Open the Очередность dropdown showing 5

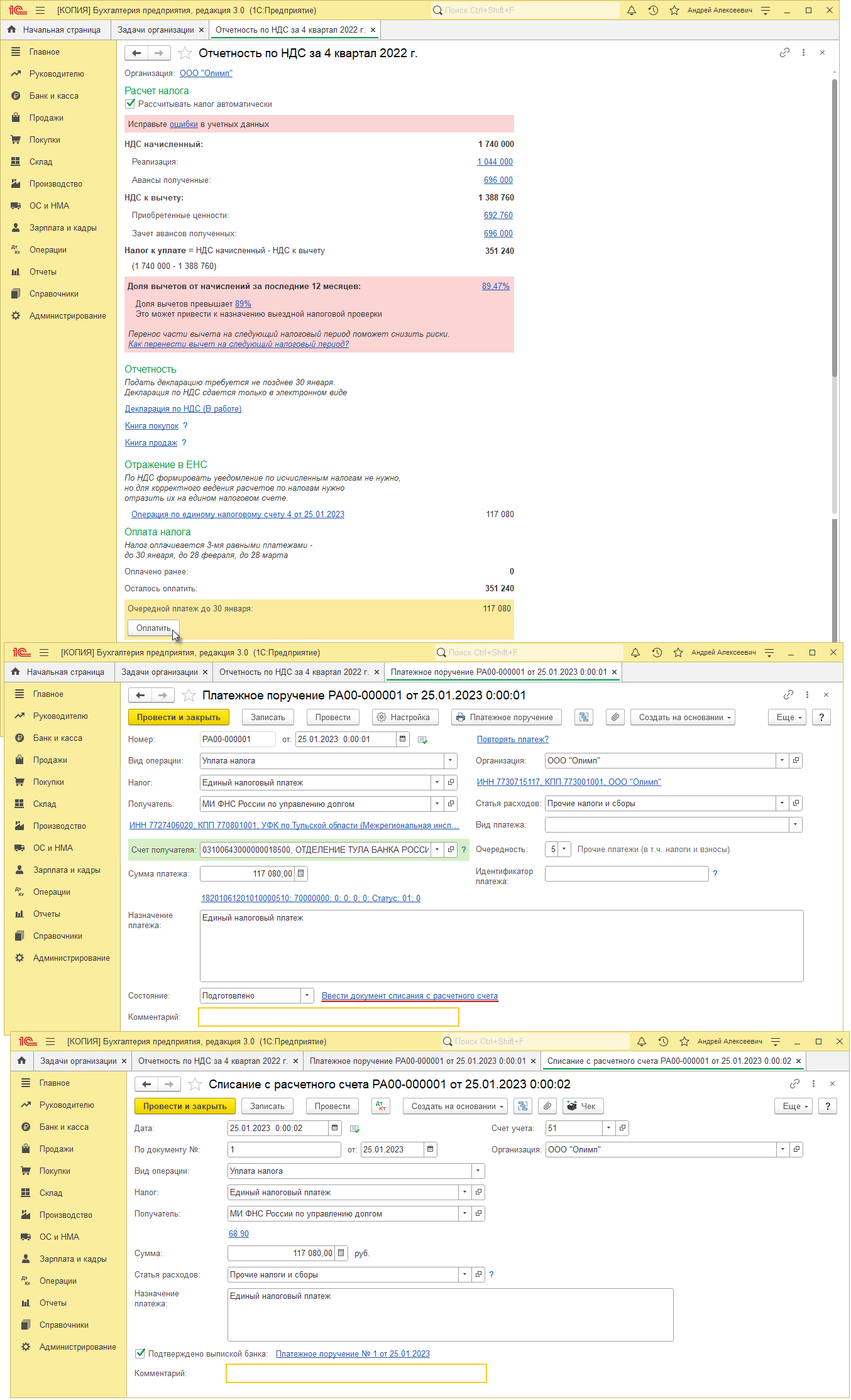564,850
